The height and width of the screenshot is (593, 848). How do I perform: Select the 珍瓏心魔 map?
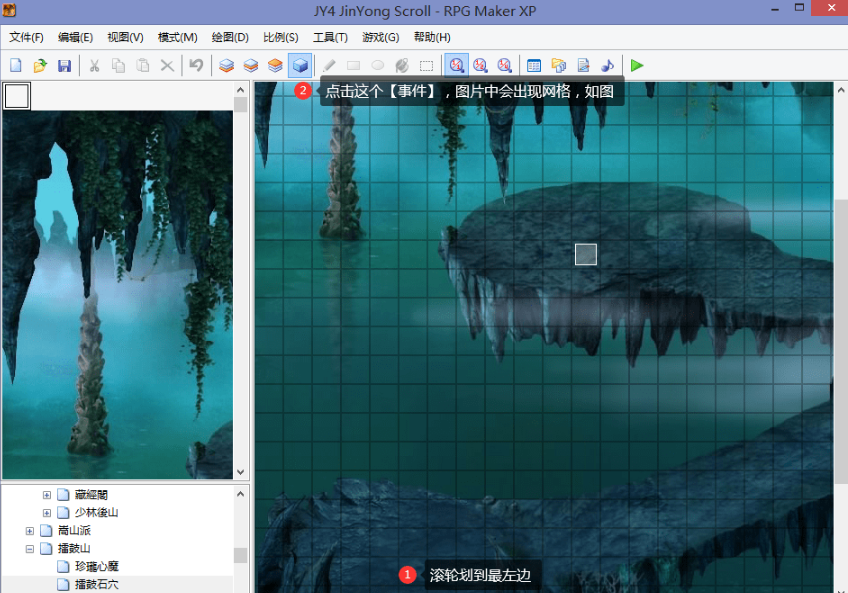tap(97, 566)
